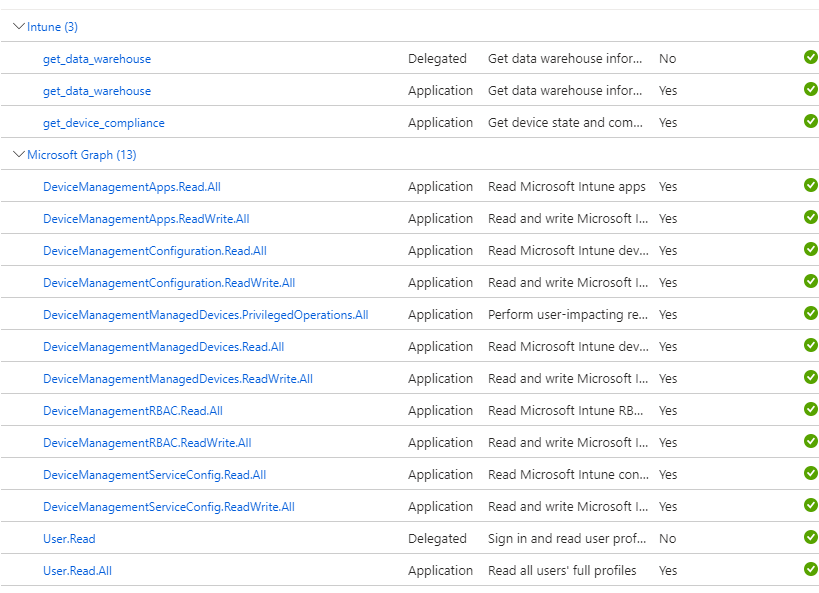The height and width of the screenshot is (593, 819).
Task: Click the truncated description for DeviceManagementServiceConfig.Read.All
Action: (561, 474)
